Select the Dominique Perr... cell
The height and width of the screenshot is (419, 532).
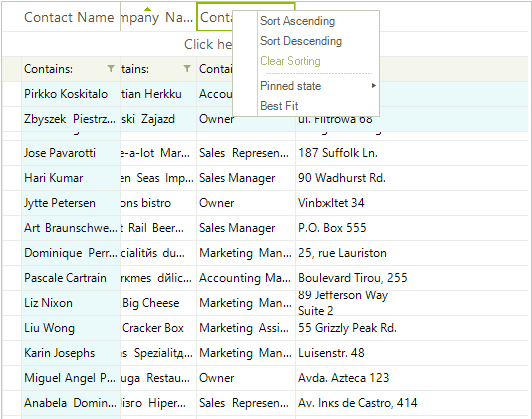[71, 253]
